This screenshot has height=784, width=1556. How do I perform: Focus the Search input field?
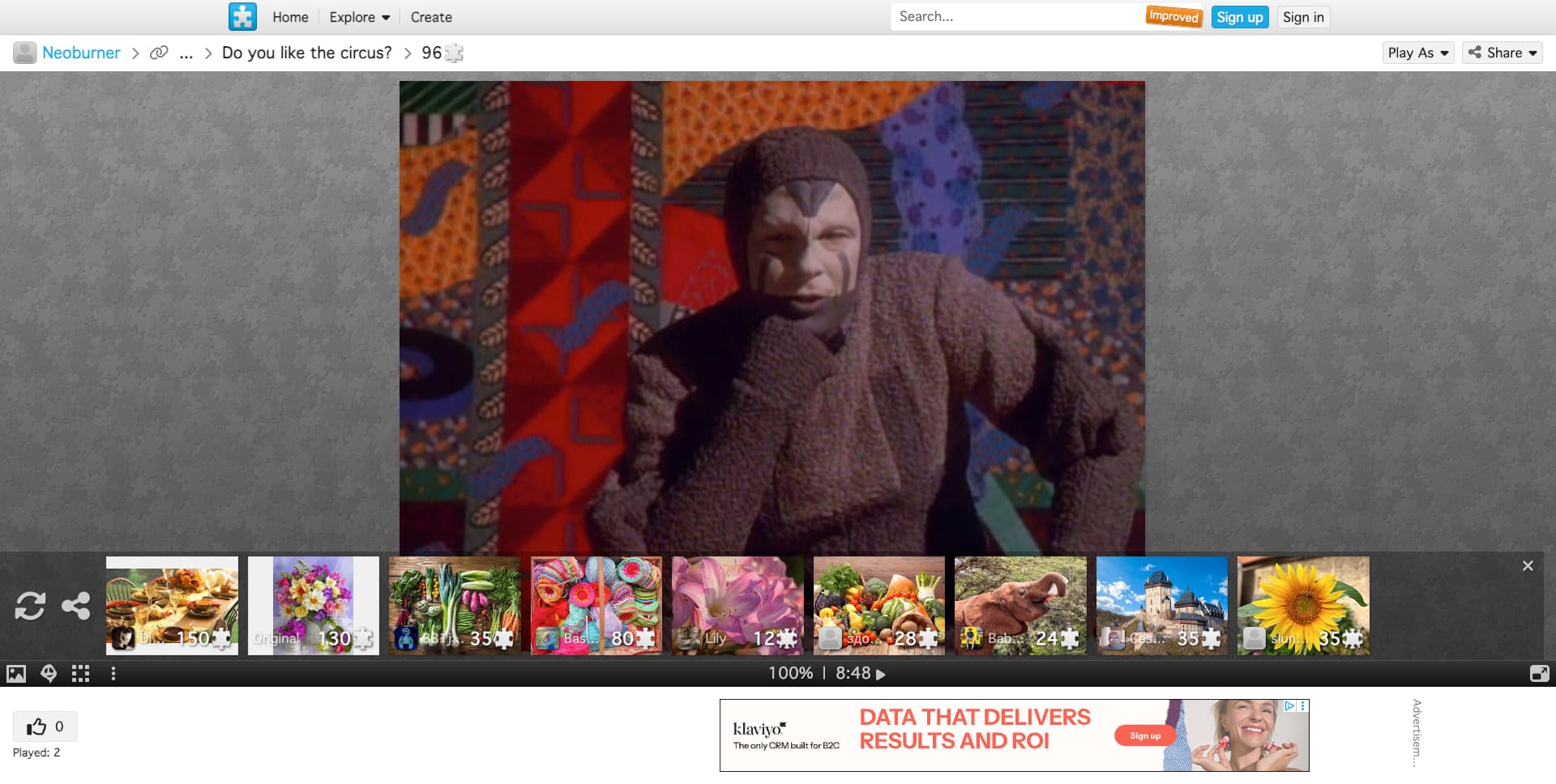[1017, 16]
